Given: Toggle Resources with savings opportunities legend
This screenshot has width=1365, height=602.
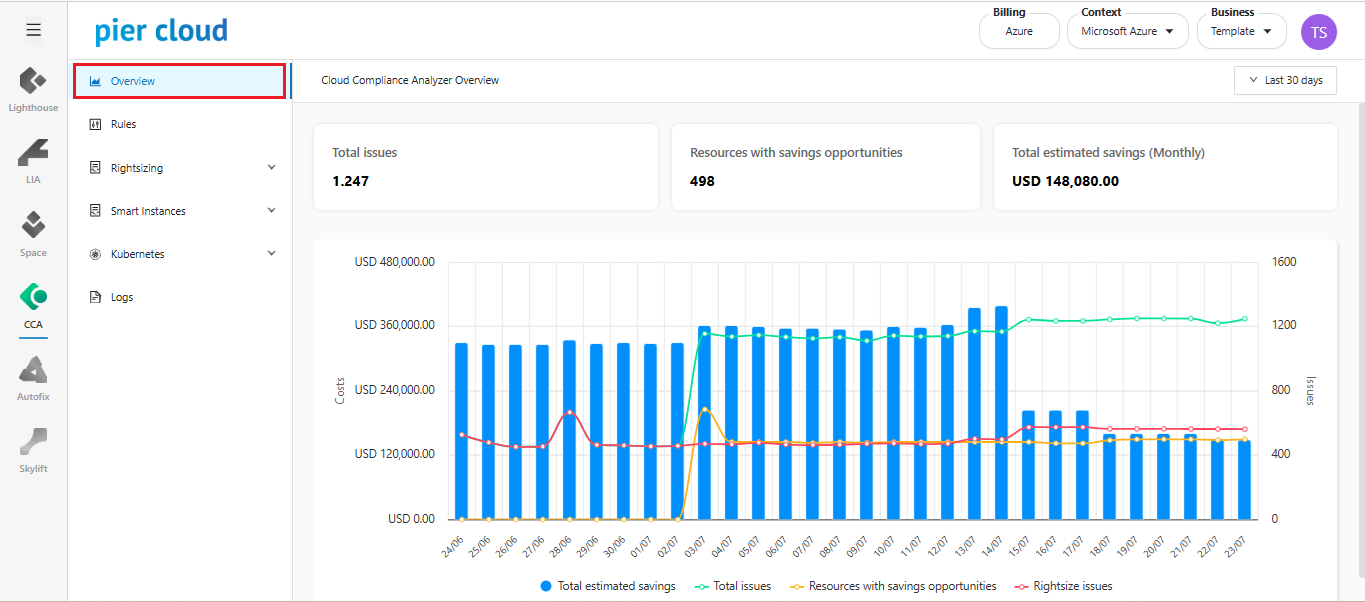Looking at the screenshot, I should [x=892, y=586].
